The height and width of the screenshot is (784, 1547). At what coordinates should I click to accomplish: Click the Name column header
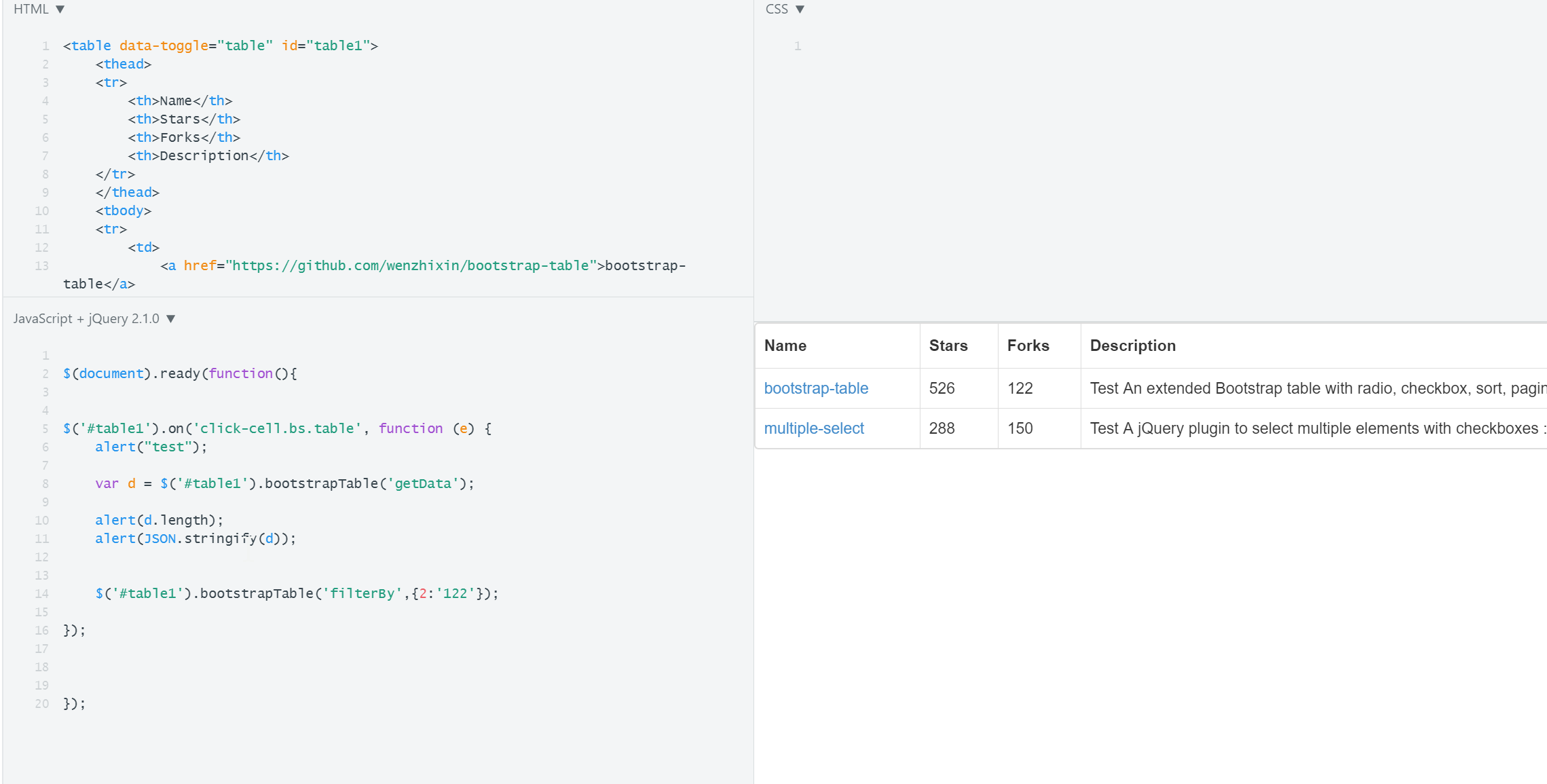point(785,346)
